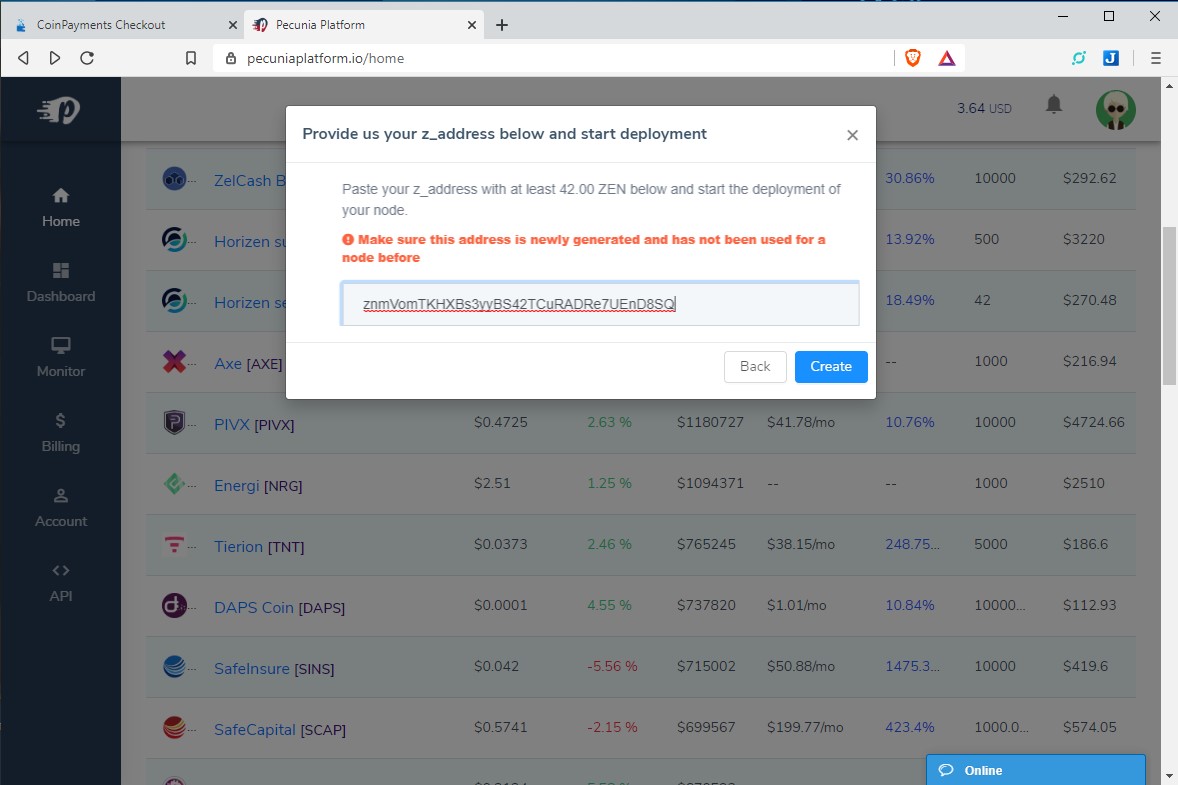Open the SafeInsure coin link
The height and width of the screenshot is (785, 1178).
click(274, 668)
